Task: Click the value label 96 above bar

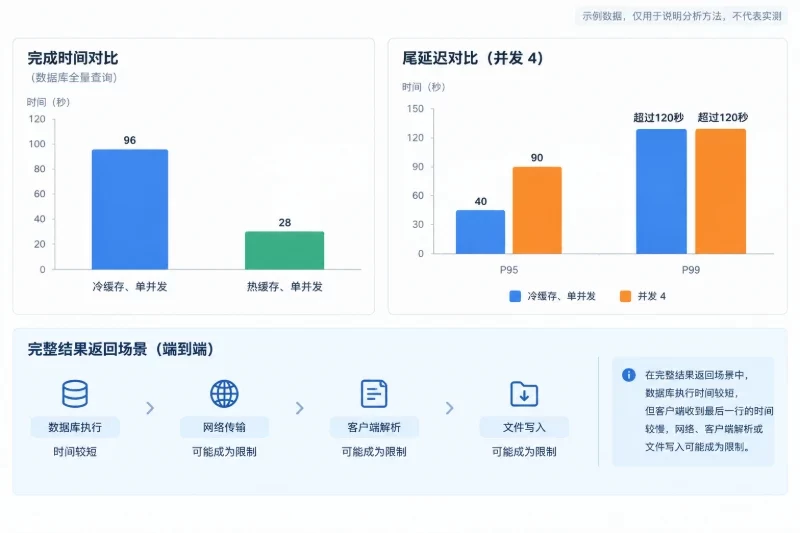Action: 130,140
